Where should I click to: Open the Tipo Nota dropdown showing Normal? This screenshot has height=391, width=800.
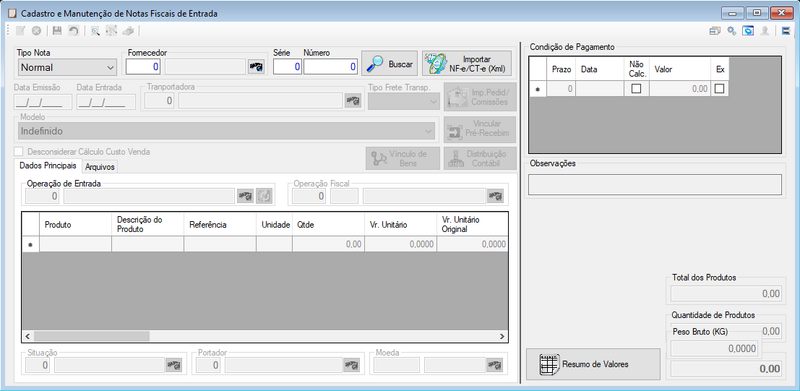(67, 67)
